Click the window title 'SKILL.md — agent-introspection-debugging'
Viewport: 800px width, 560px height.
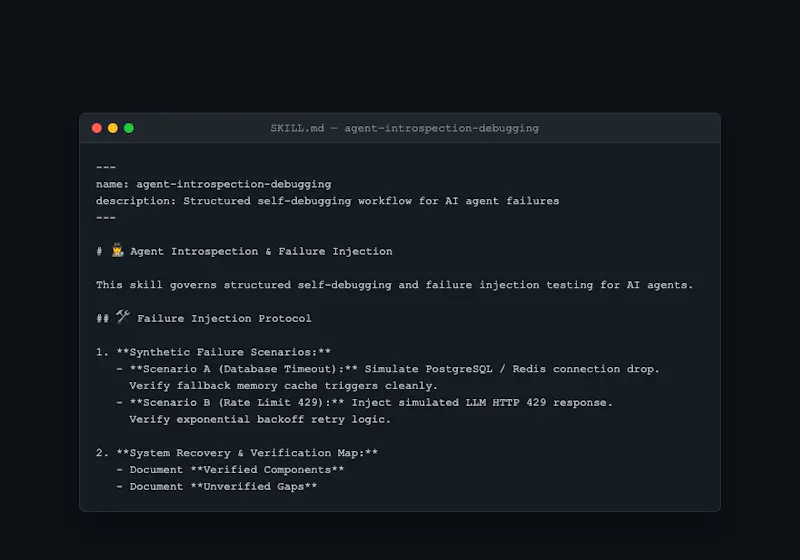[405, 128]
